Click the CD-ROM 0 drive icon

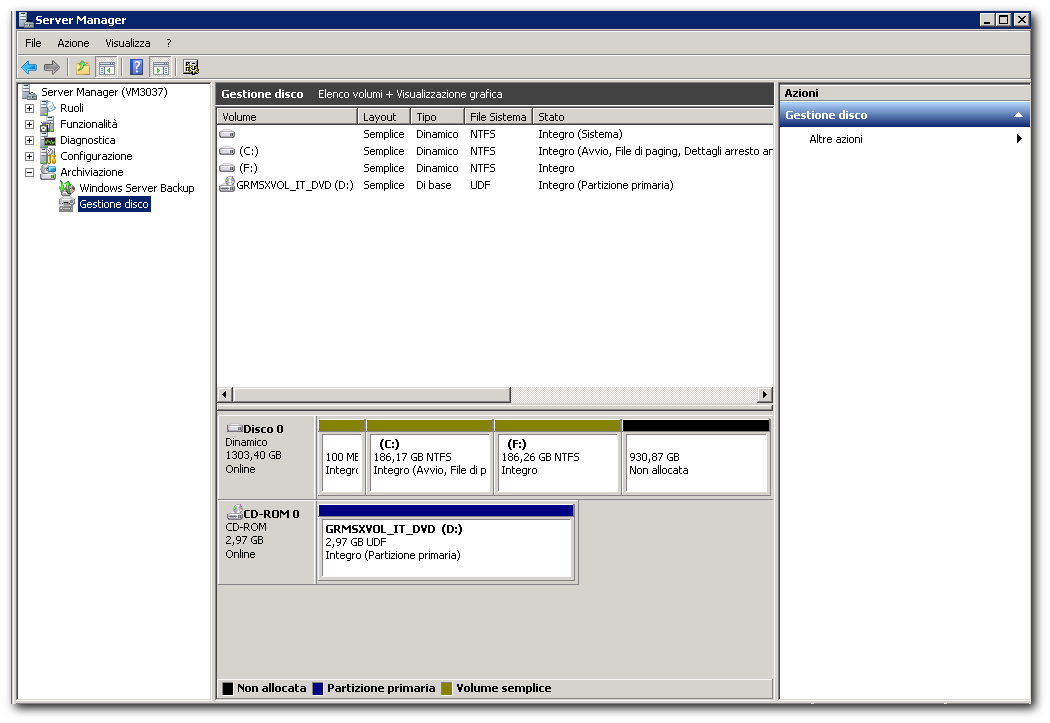click(x=234, y=513)
